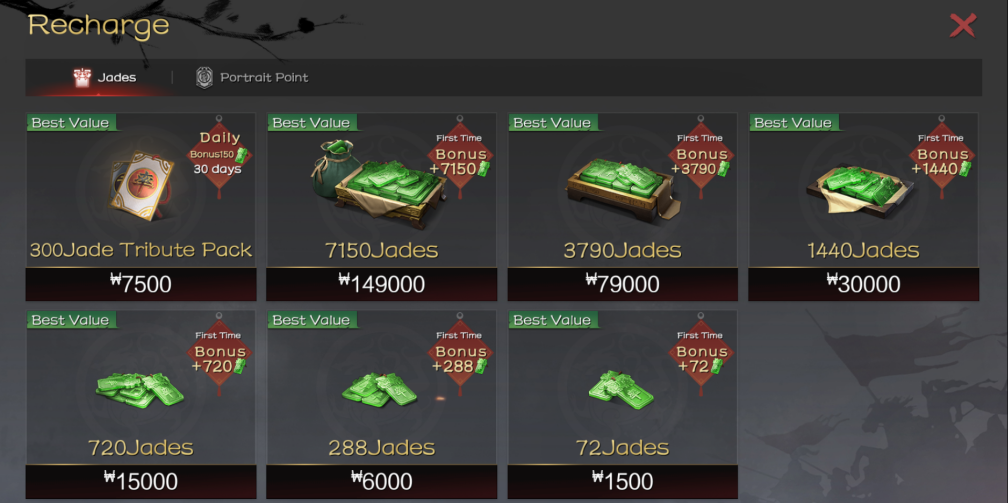
Task: Buy the Tribute Pack for ₩7500
Action: (141, 284)
